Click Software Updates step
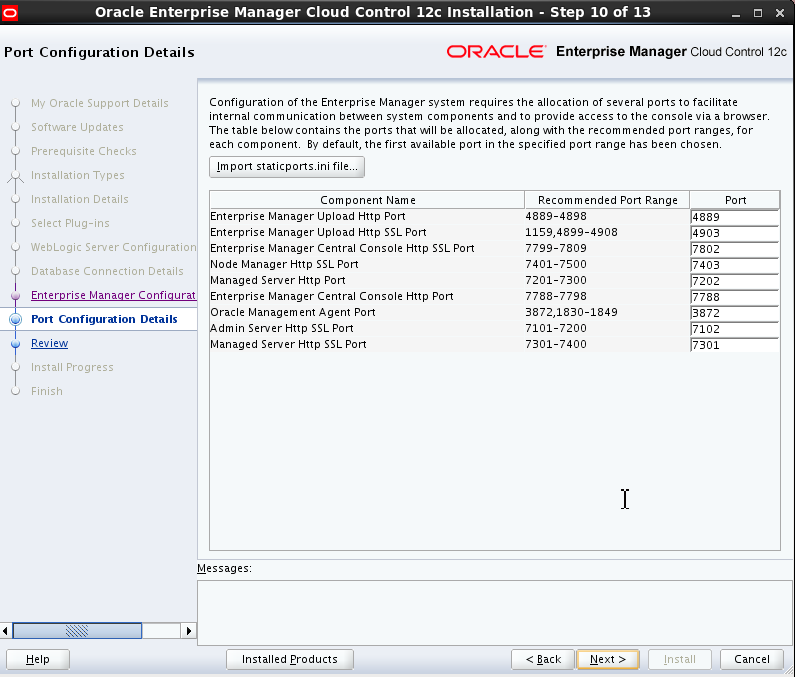The width and height of the screenshot is (795, 677). coord(77,127)
